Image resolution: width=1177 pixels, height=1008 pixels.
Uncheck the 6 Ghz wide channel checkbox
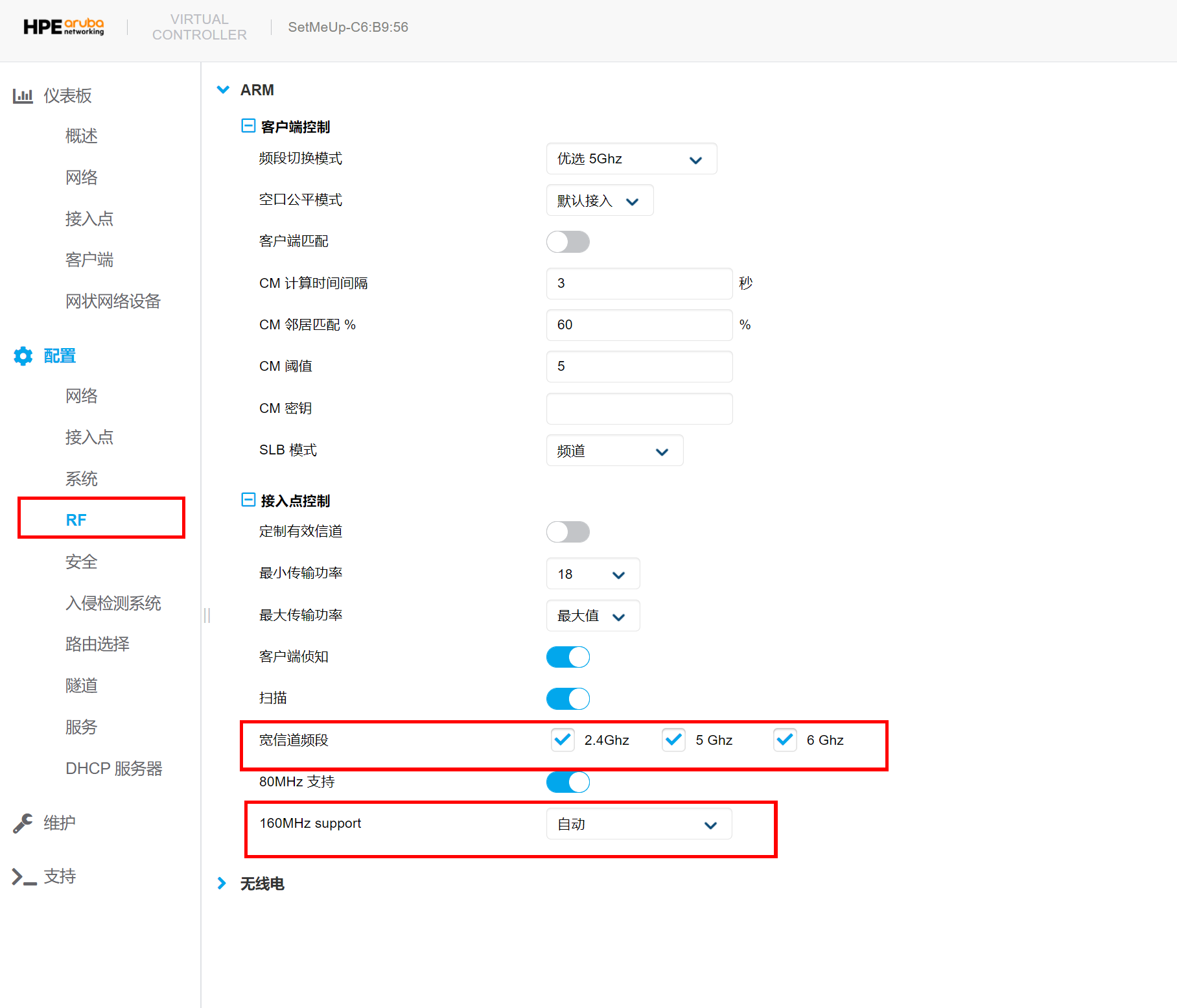tap(785, 740)
